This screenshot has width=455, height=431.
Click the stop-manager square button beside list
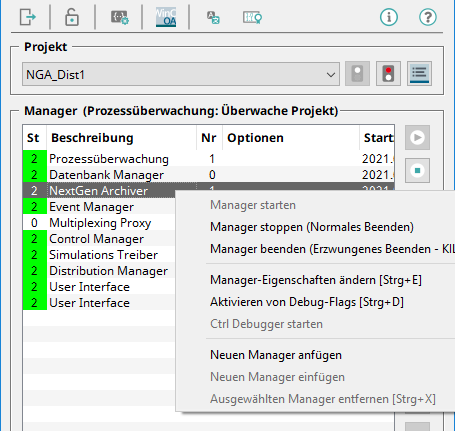pos(417,171)
